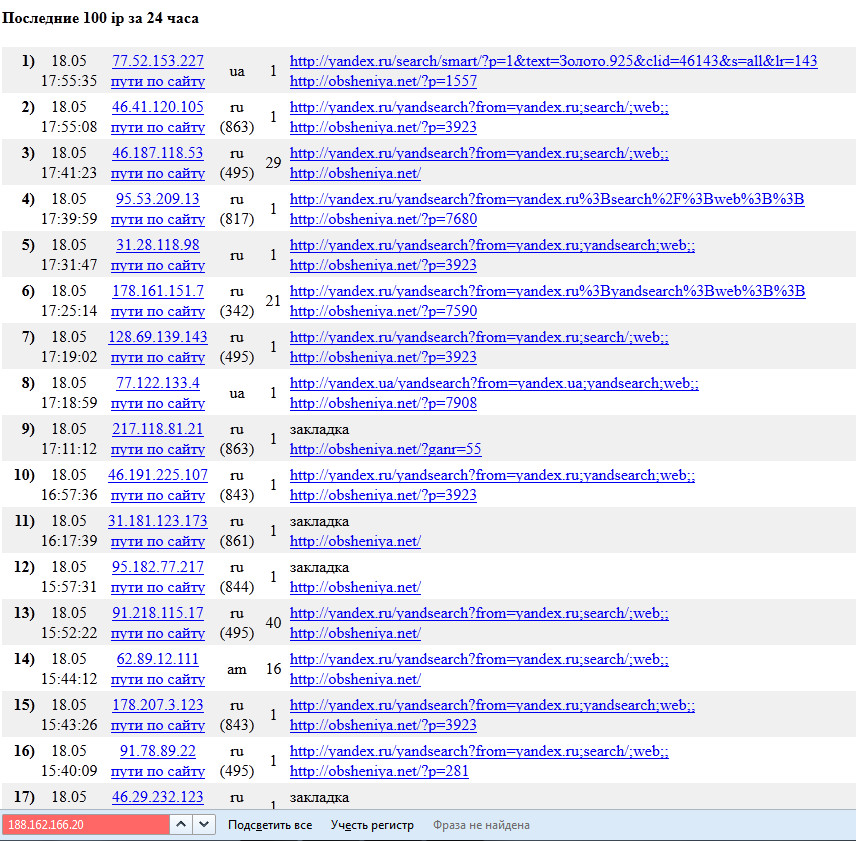The width and height of the screenshot is (856, 841).
Task: Open yandex referrer link in row 4
Action: tap(547, 199)
